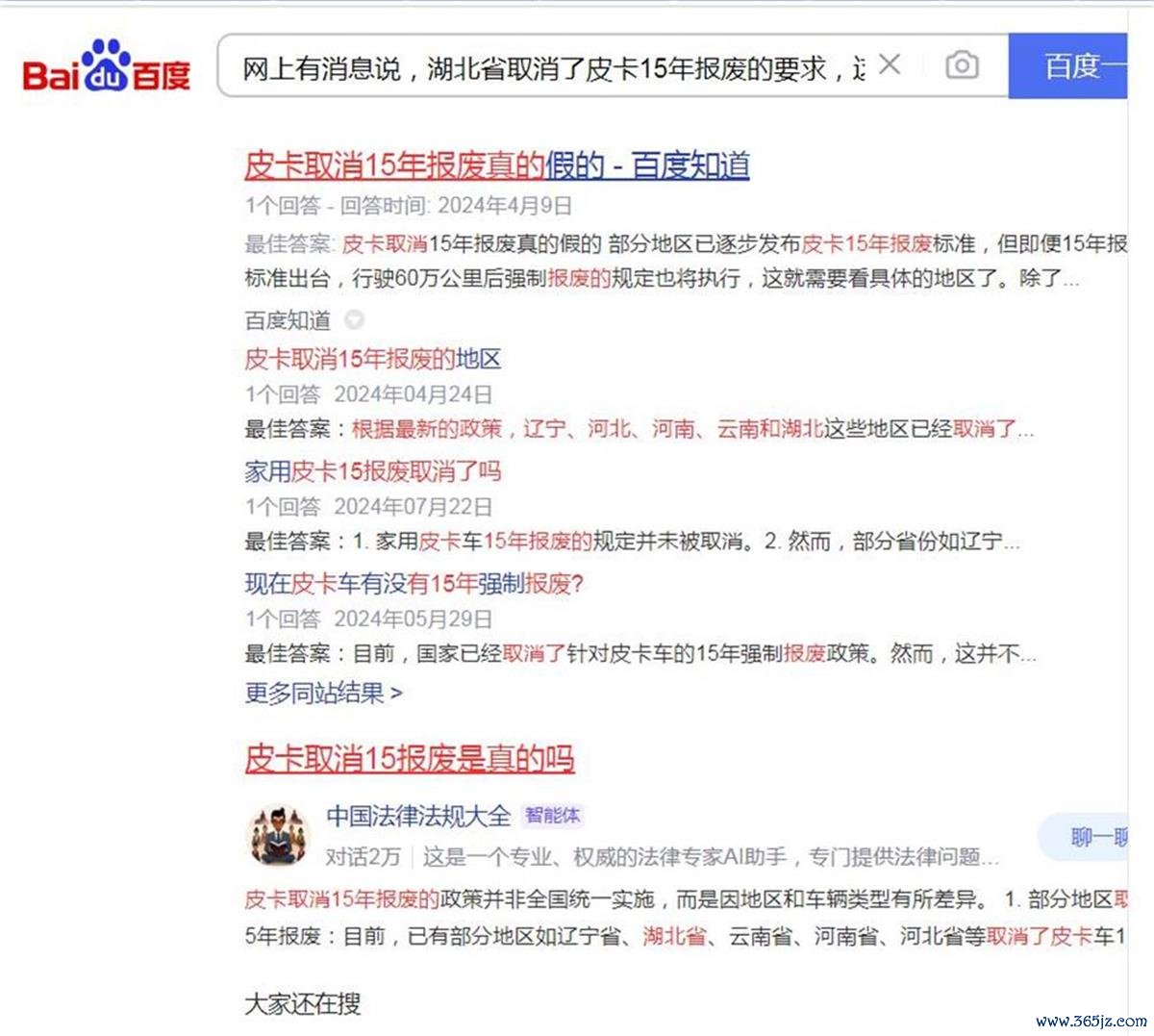Open result 皮卡取消15报废是真的吗
Image resolution: width=1154 pixels, height=1036 pixels.
(409, 758)
